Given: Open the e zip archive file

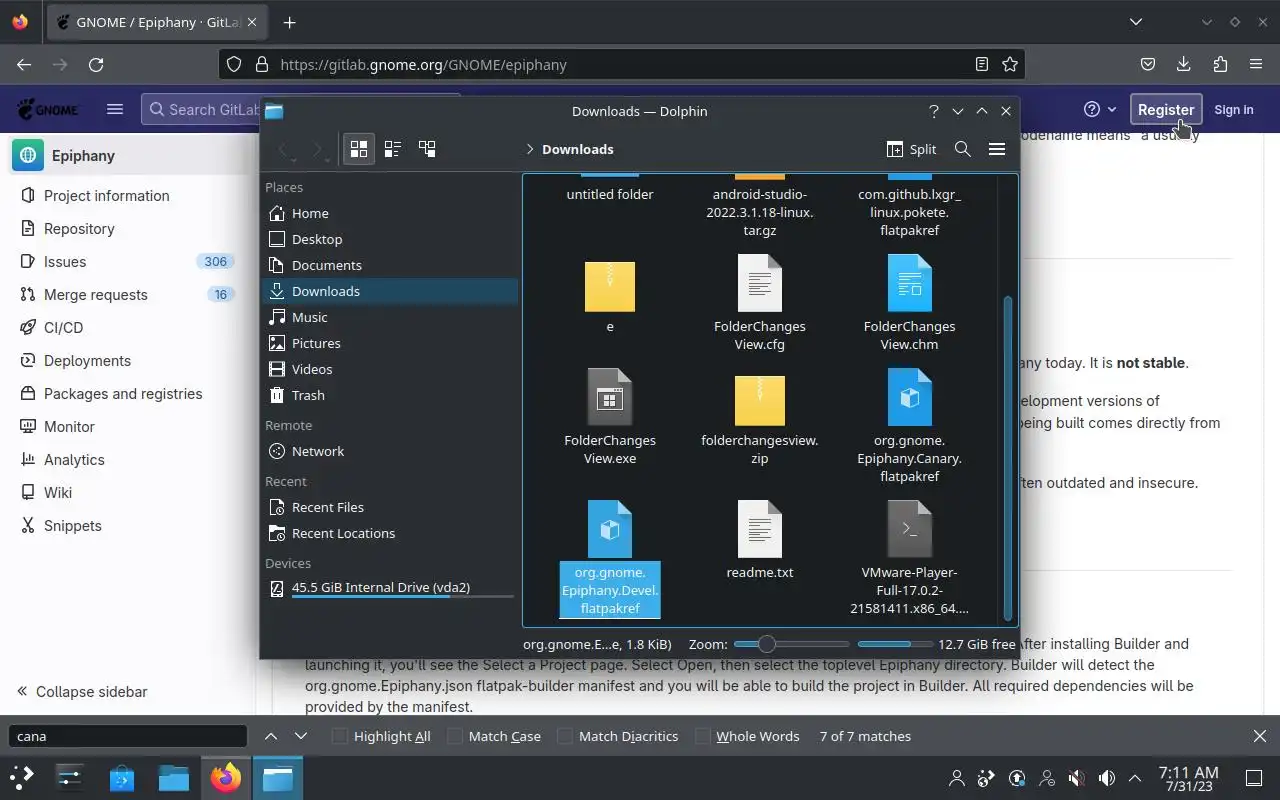Looking at the screenshot, I should [x=610, y=295].
